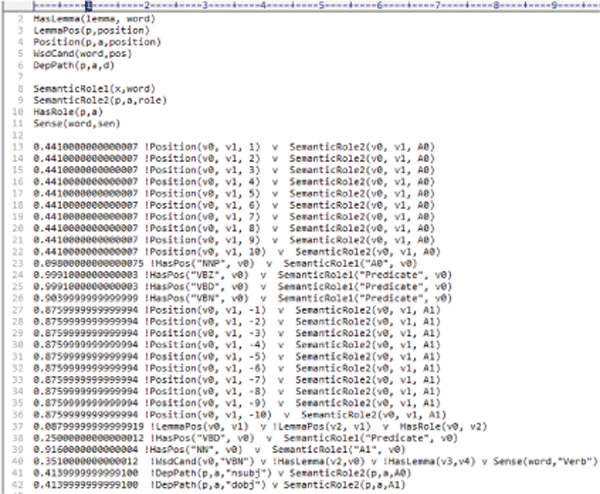Viewport: 600px width, 494px height.
Task: Click ruler column mark 9
Action: point(555,6)
